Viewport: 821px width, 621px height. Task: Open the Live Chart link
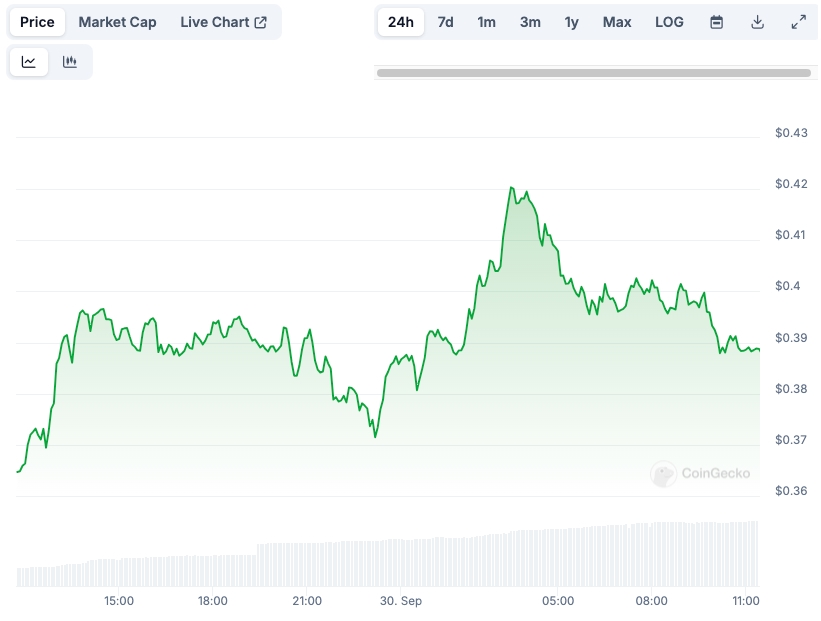pos(224,22)
